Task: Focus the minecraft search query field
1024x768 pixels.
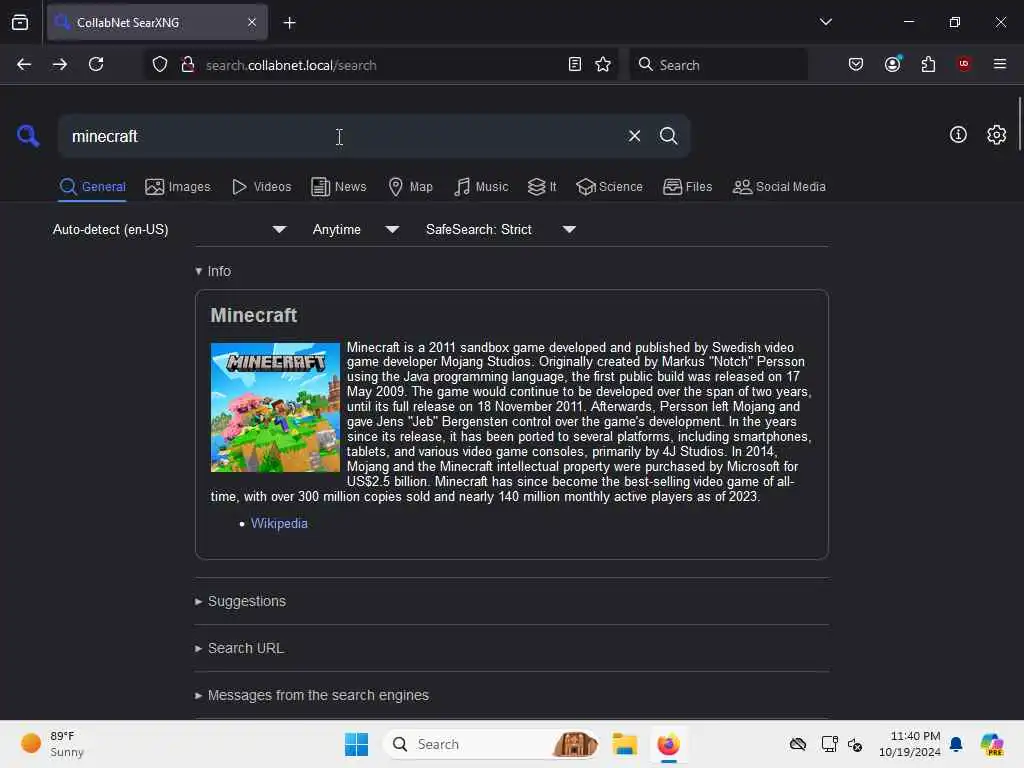Action: tap(340, 136)
